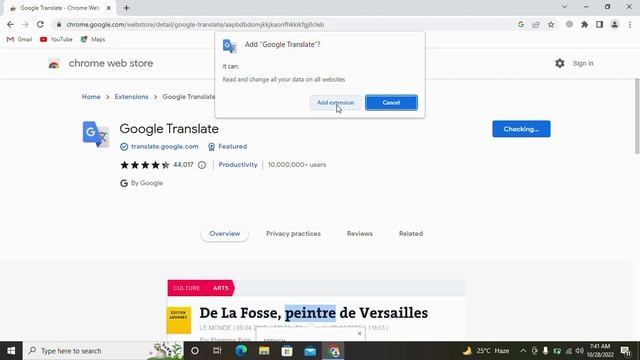The image size is (640, 360).
Task: Open Microsoft Edge from taskbar
Action: [241, 351]
